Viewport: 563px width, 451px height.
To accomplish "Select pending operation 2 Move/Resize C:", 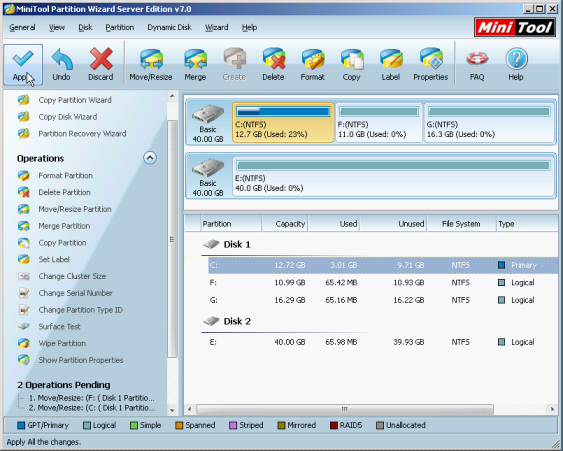I will tap(92, 408).
